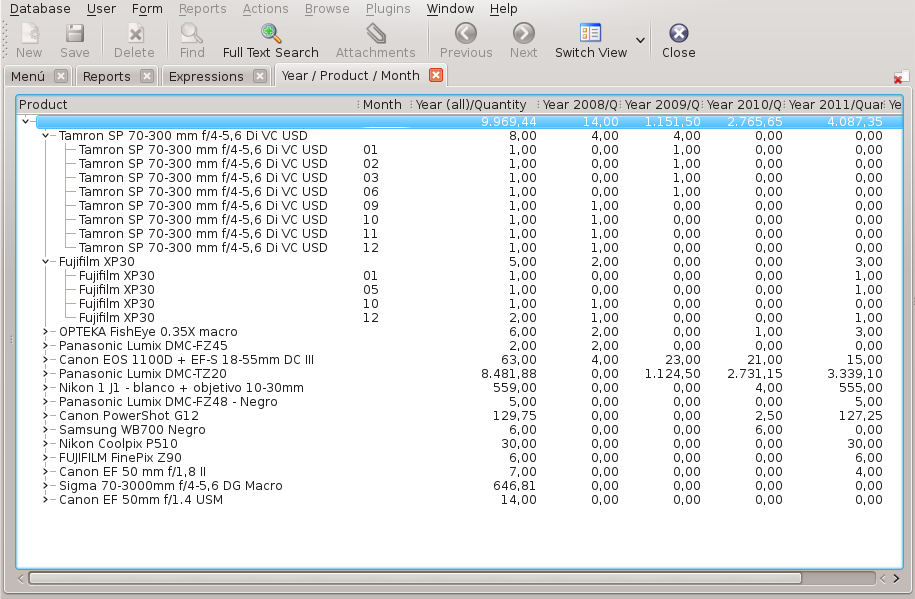Screen dimensions: 915x599
Task: Click the 8.481,88 quantity value
Action: point(508,374)
